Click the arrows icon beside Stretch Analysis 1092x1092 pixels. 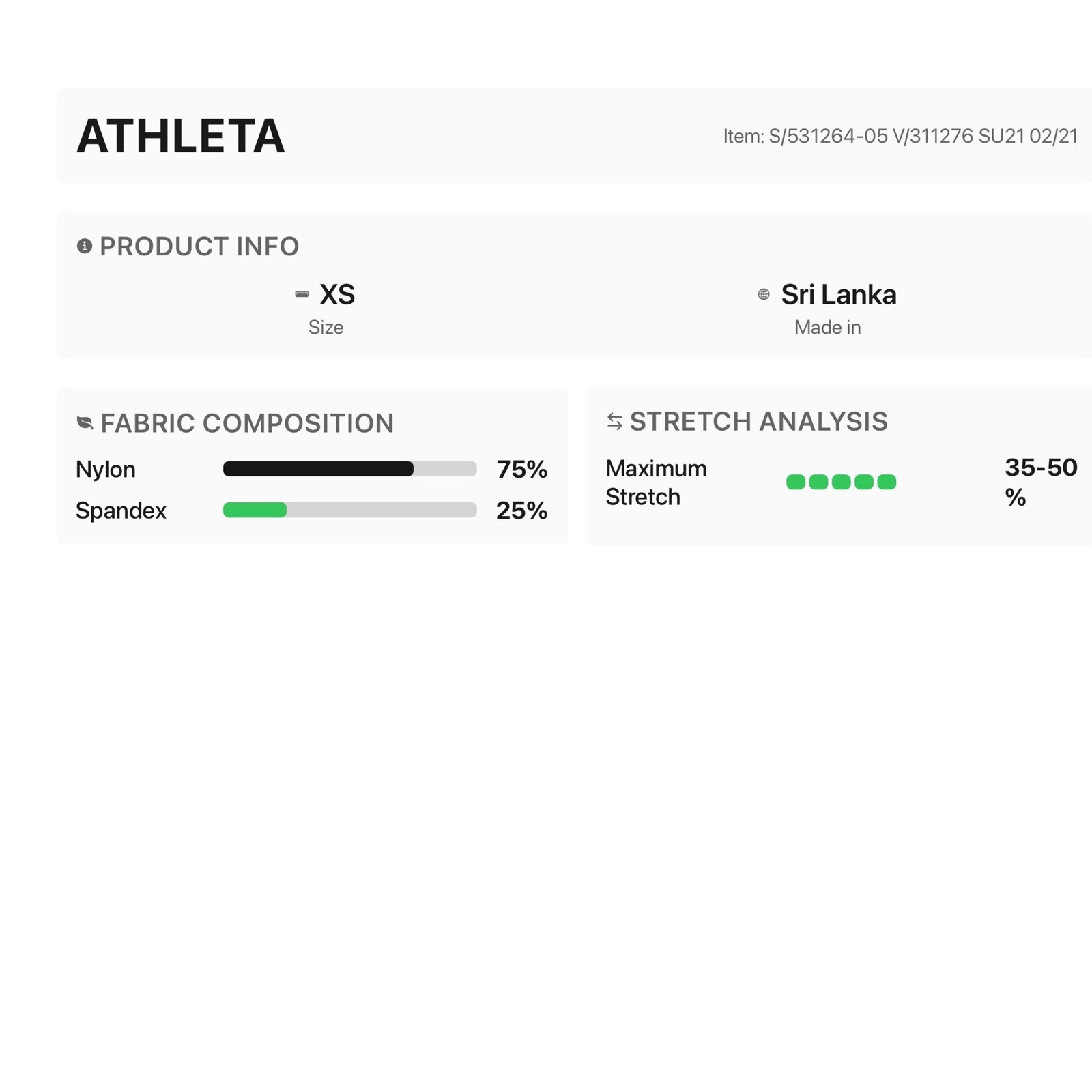[x=614, y=421]
